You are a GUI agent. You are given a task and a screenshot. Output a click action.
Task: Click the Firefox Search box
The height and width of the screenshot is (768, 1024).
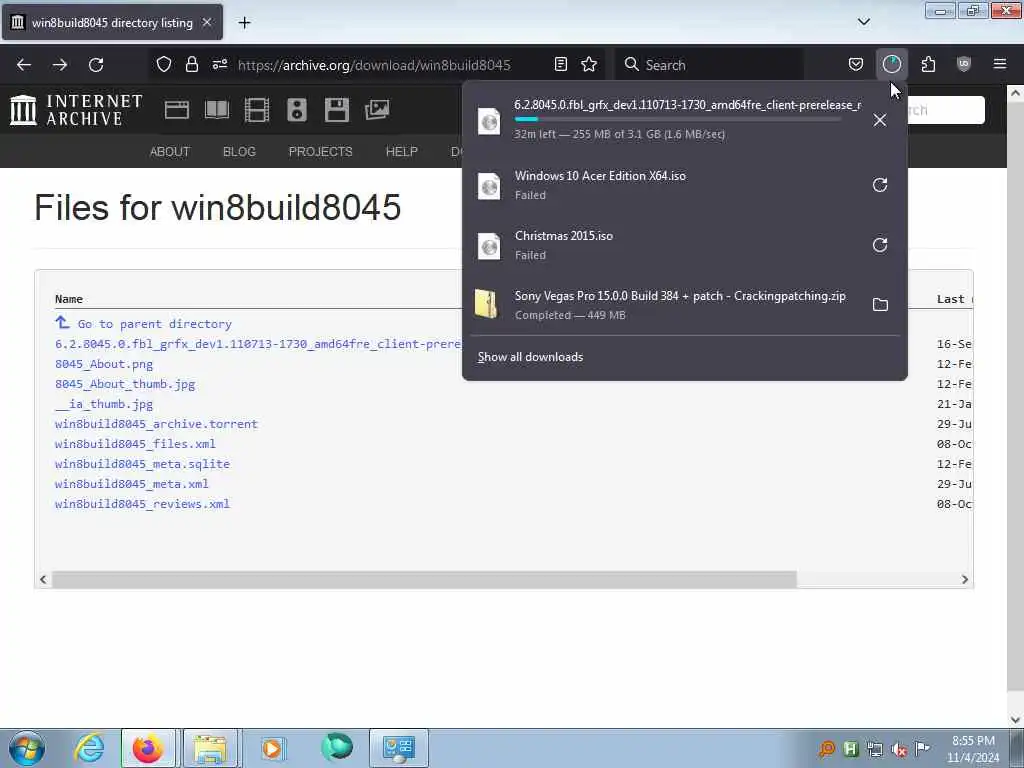(709, 65)
